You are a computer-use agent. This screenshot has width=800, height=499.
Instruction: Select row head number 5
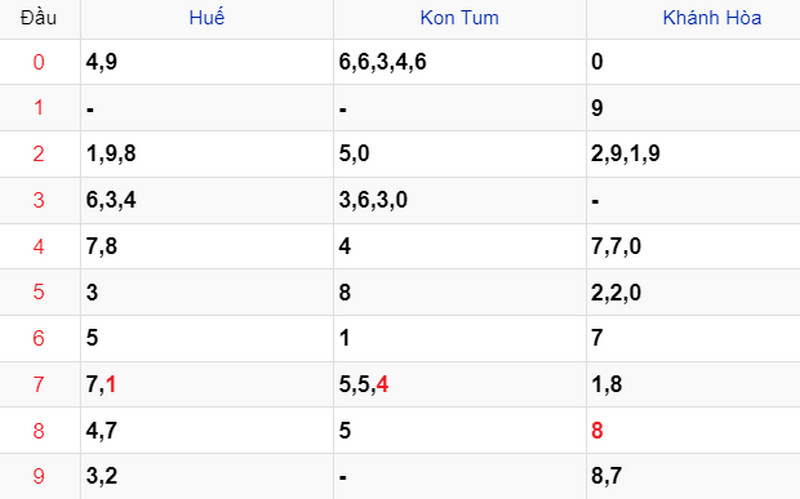coord(39,292)
